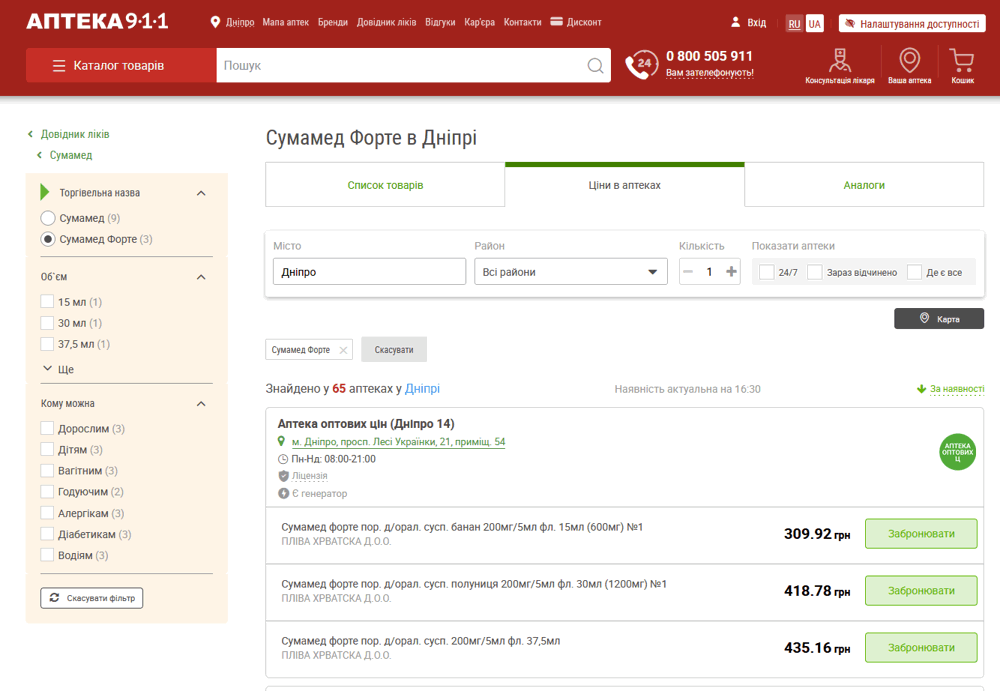Check the Дітям checkbox

[47, 449]
